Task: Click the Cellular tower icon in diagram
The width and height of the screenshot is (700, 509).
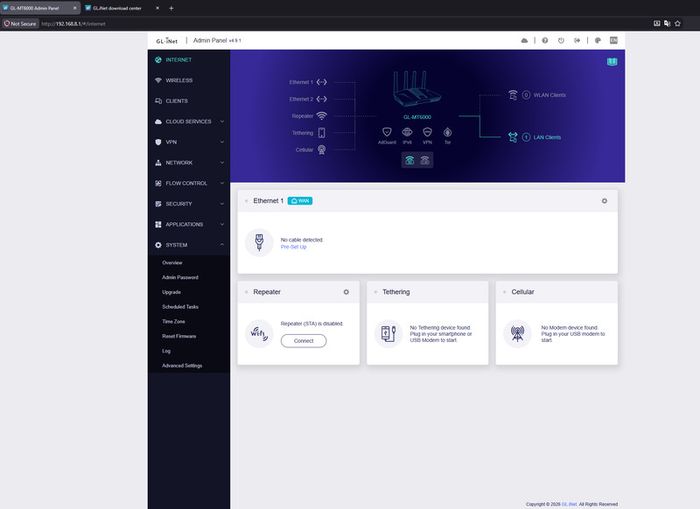Action: point(321,150)
